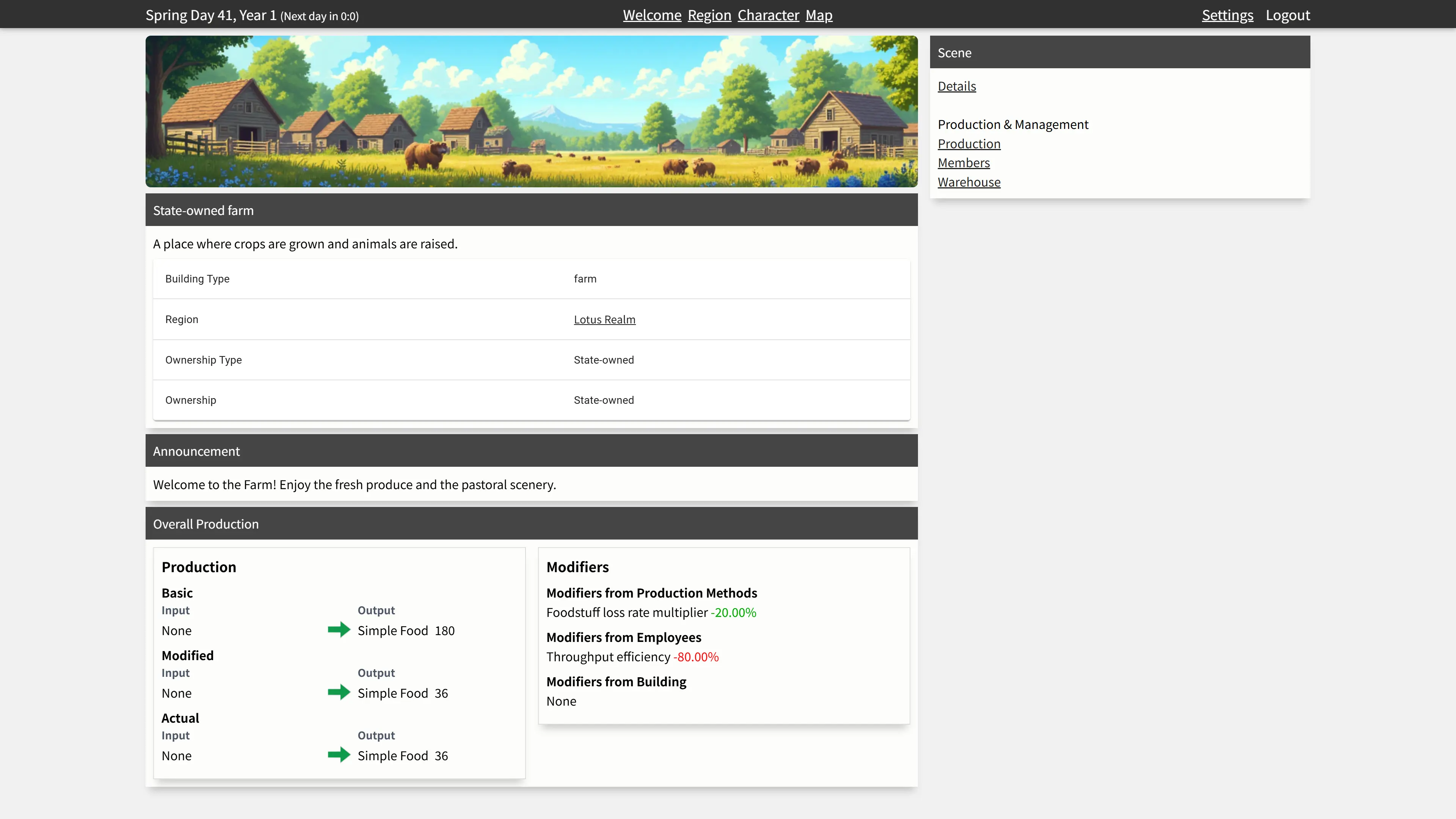This screenshot has width=1456, height=819.
Task: Open the Members link
Action: (x=964, y=163)
